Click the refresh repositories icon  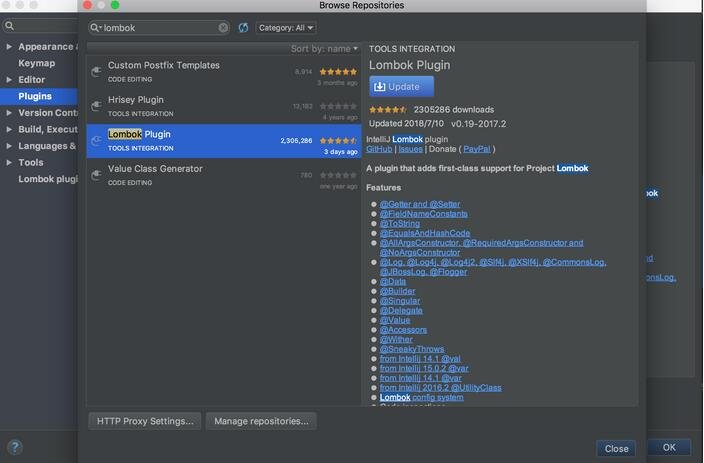point(243,28)
